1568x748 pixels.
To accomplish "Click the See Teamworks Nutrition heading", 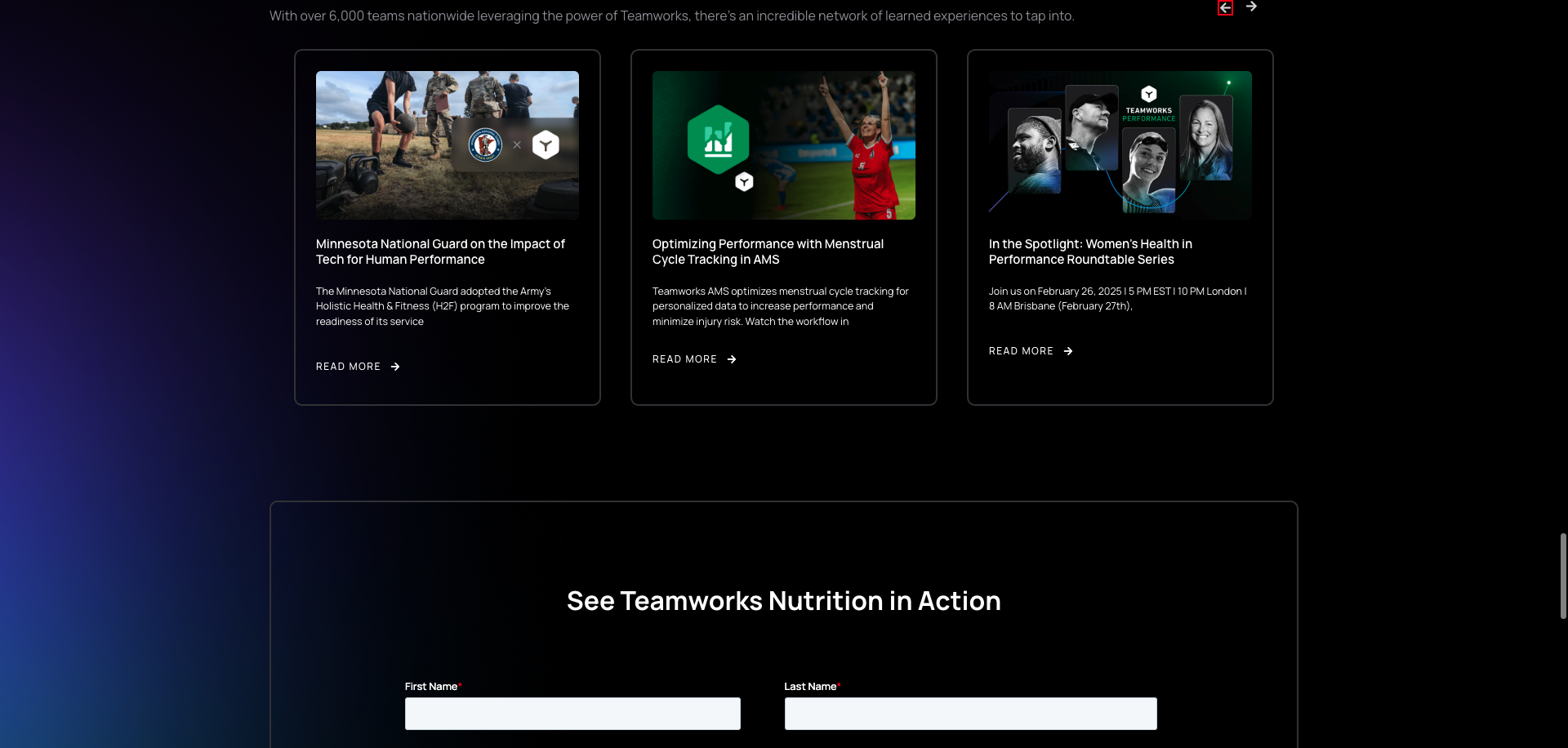I will click(x=783, y=600).
